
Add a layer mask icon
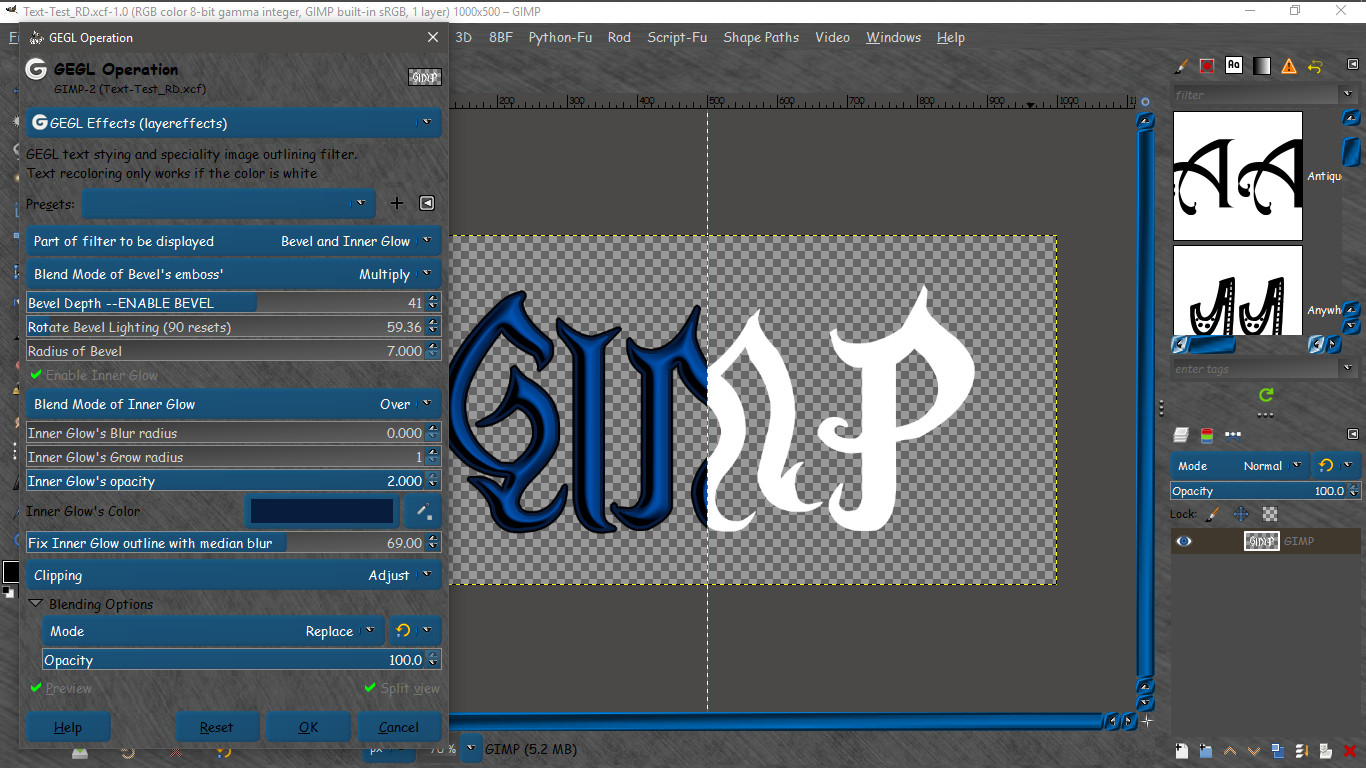pyautogui.click(x=1327, y=750)
